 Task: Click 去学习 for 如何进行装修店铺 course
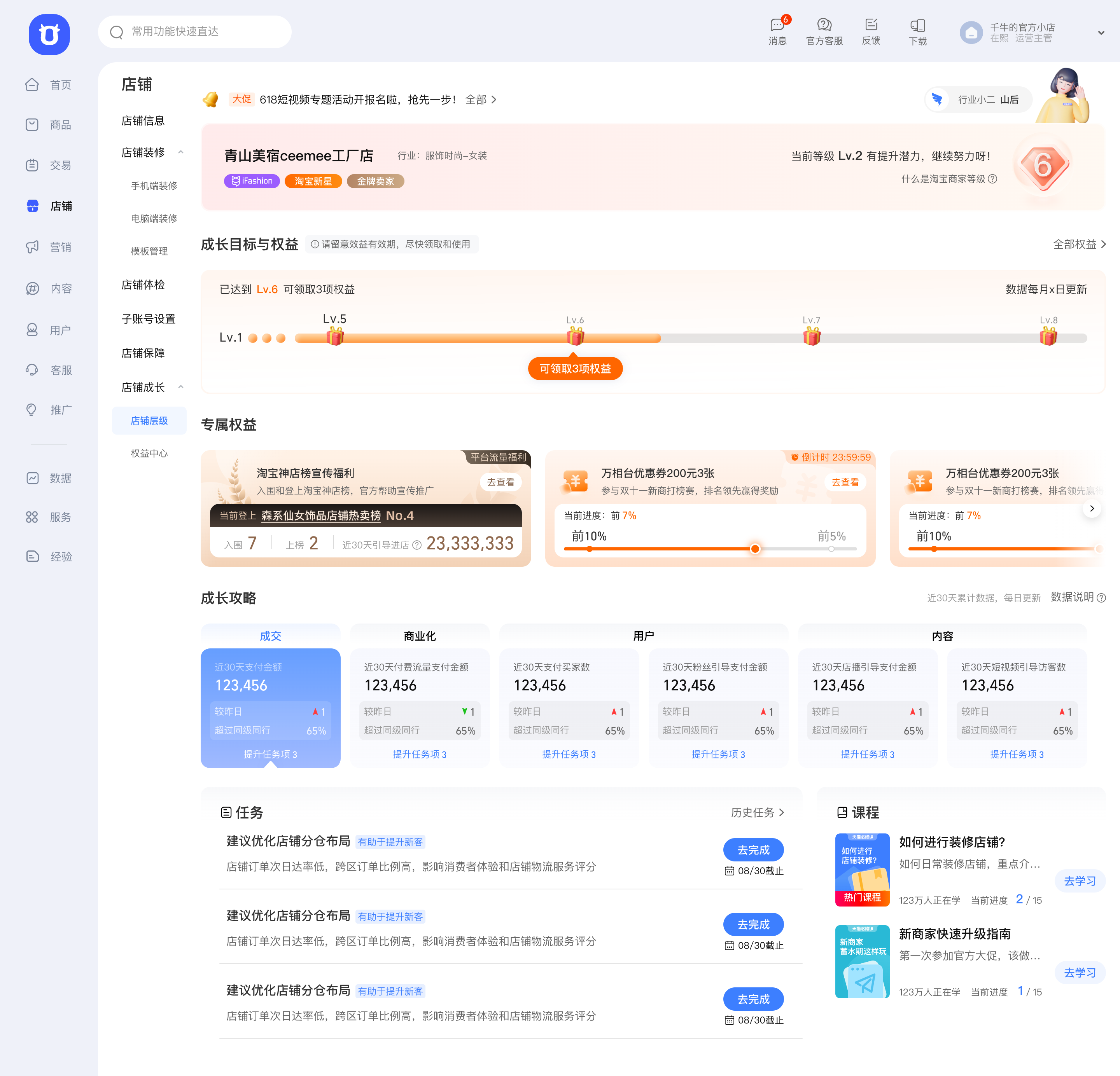pyautogui.click(x=1080, y=881)
